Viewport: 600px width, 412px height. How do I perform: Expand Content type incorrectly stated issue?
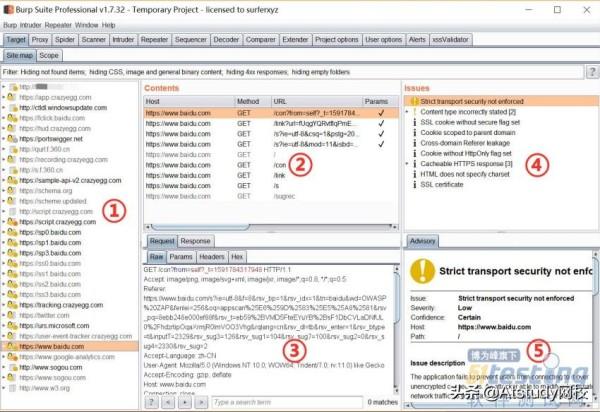click(x=407, y=112)
